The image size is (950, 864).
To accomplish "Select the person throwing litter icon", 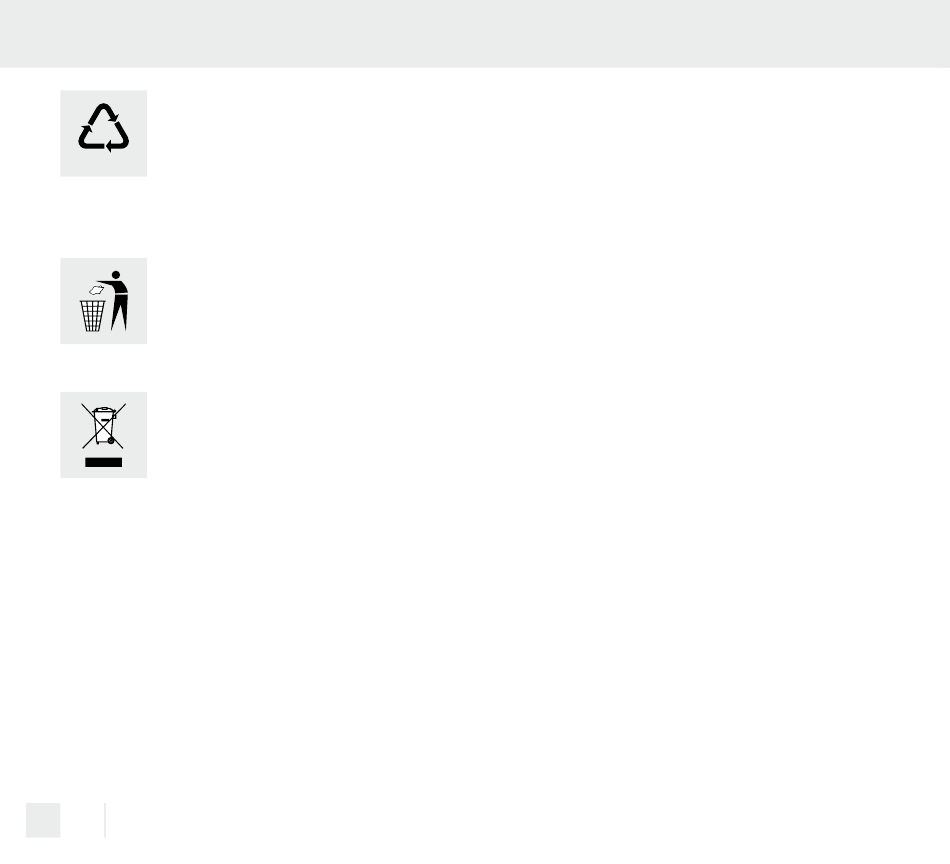I will coord(104,301).
